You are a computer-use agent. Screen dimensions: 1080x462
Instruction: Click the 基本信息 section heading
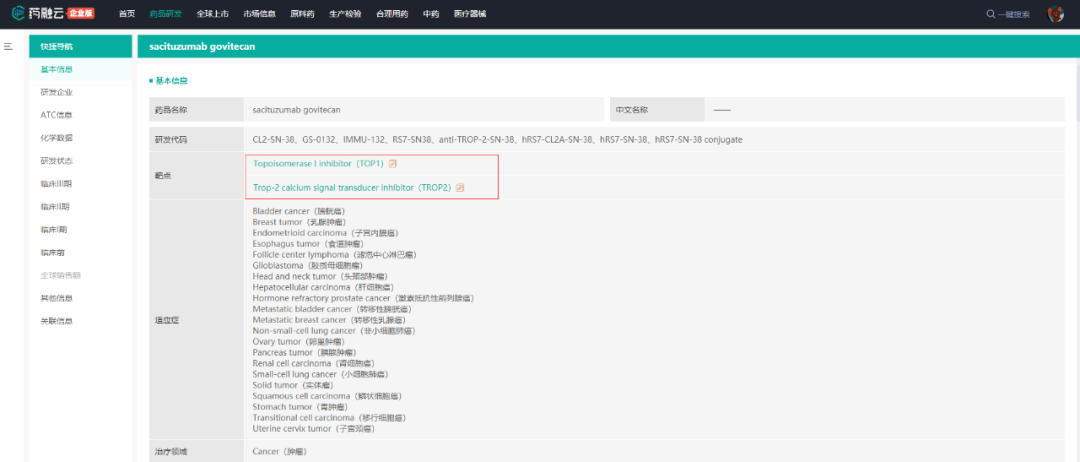pos(169,81)
